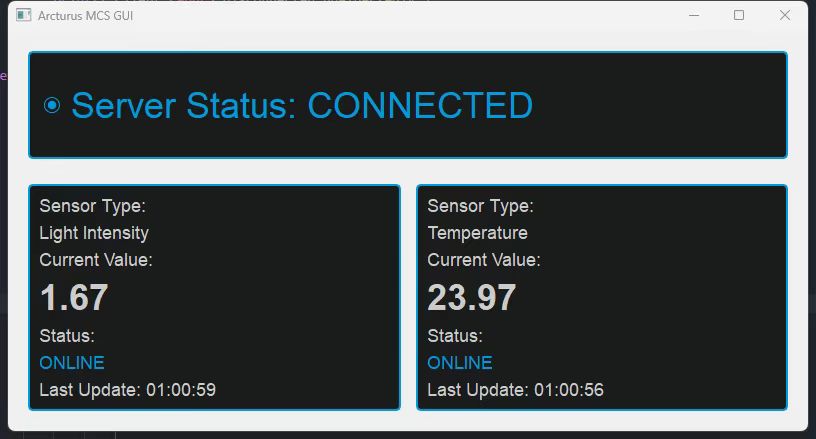Viewport: 816px width, 439px height.
Task: Click Status label in Temperature card
Action: click(x=455, y=335)
